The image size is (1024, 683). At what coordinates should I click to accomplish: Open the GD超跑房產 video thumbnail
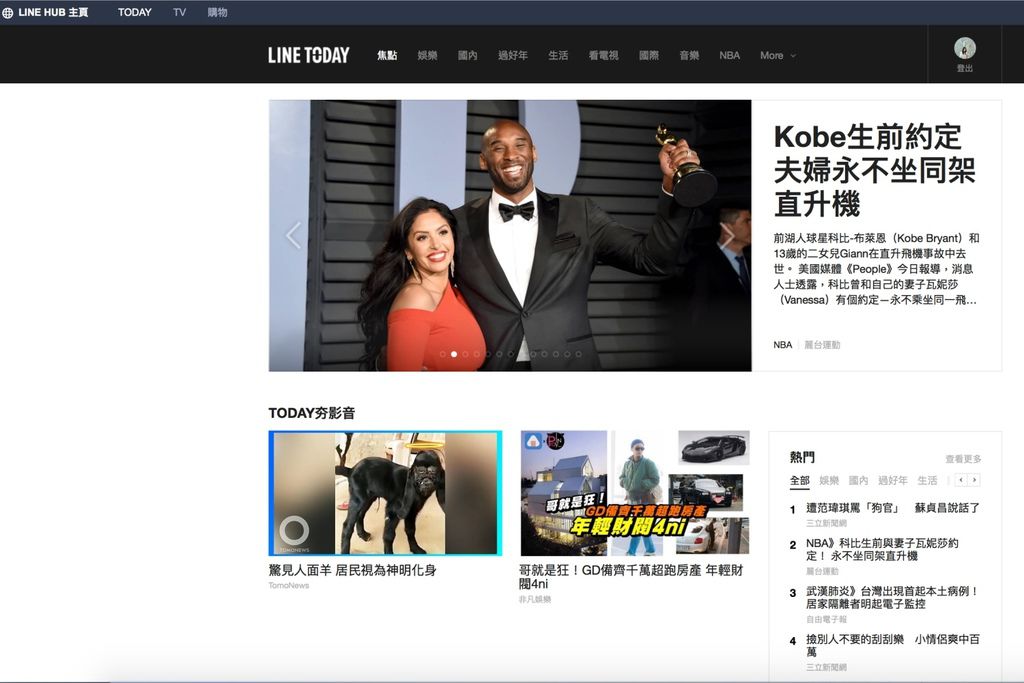pyautogui.click(x=635, y=493)
